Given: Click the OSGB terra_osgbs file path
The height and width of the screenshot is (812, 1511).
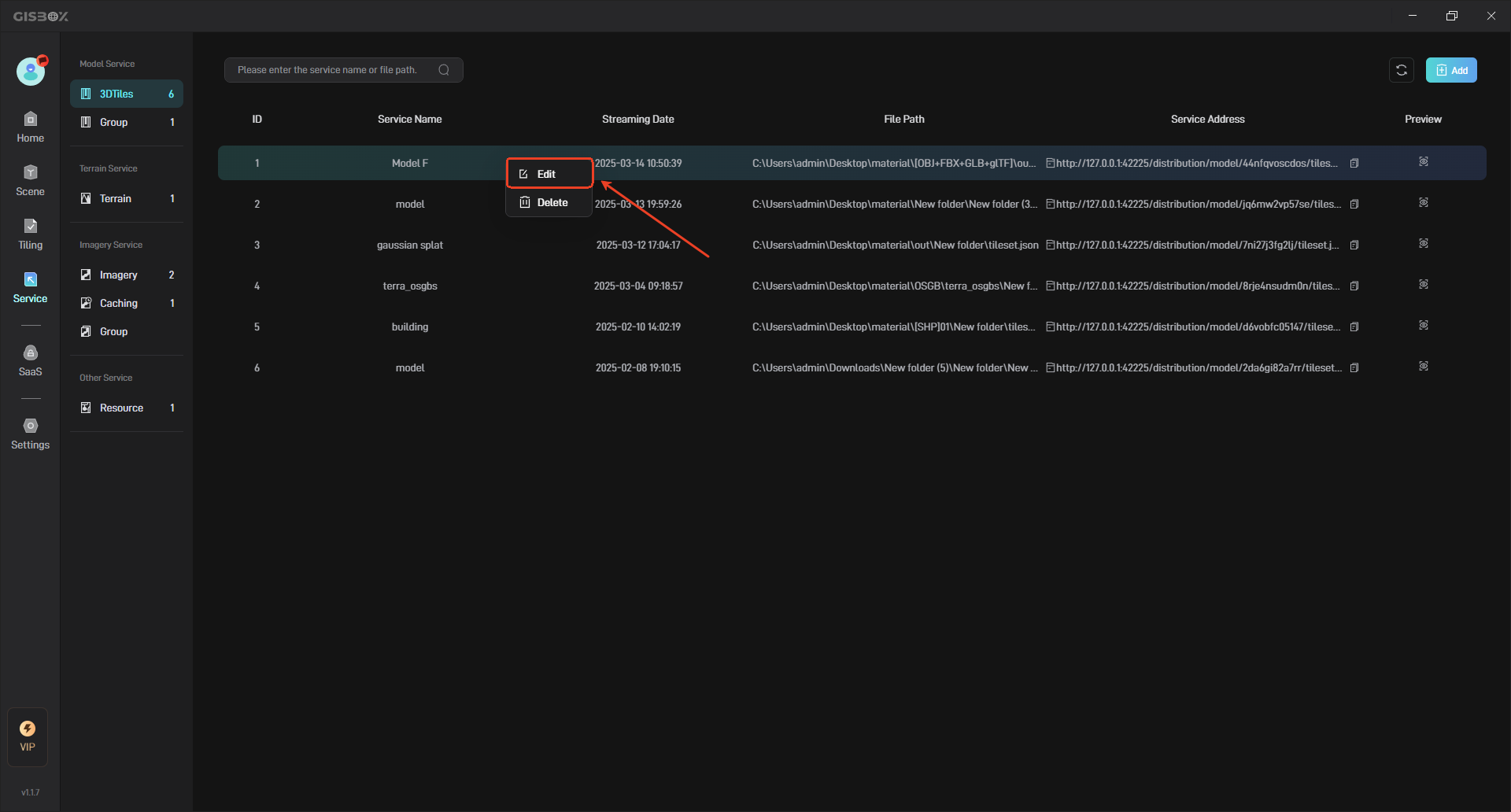Looking at the screenshot, I should [895, 286].
